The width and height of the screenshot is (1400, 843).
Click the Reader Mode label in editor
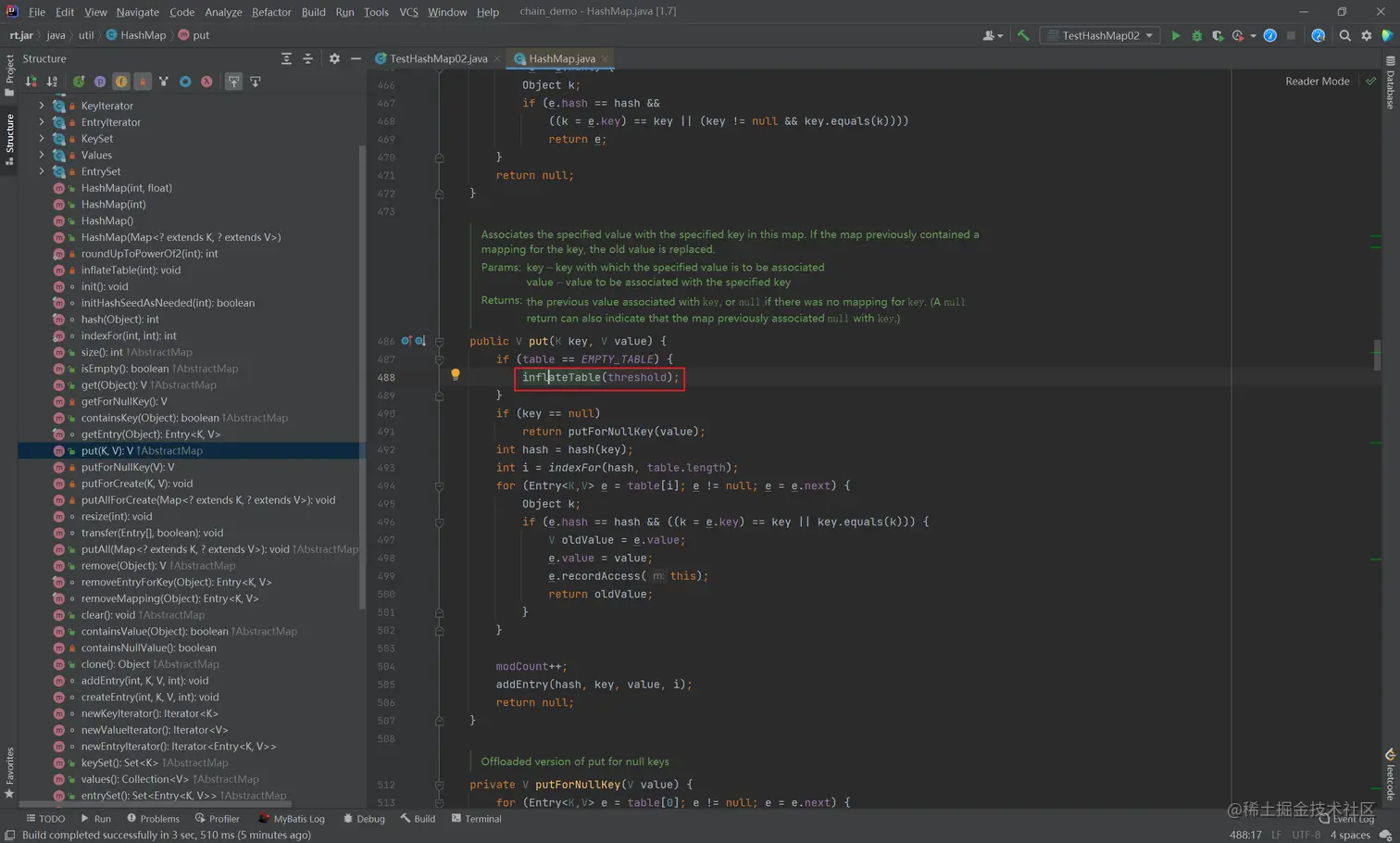pos(1317,82)
